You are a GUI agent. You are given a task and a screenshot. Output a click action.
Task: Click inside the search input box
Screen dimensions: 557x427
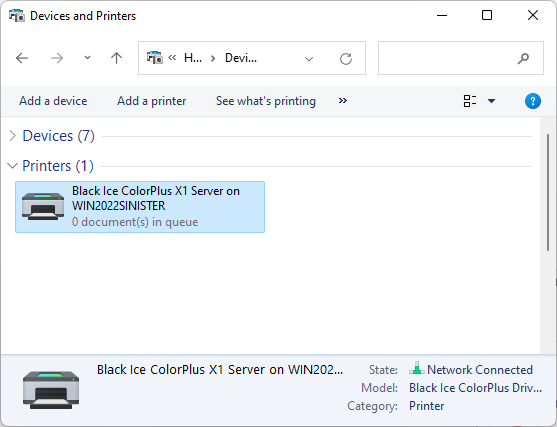pyautogui.click(x=448, y=58)
